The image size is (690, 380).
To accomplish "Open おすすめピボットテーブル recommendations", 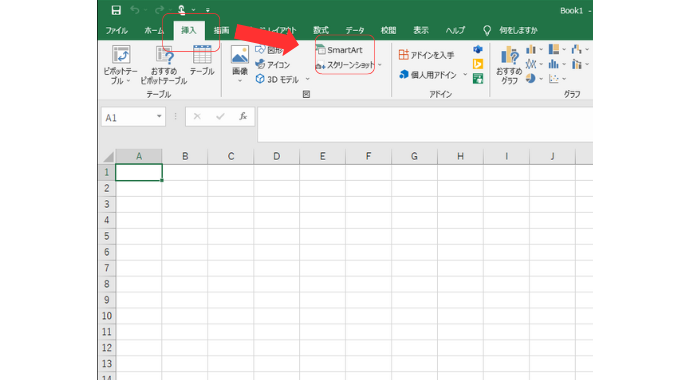I will 164,65.
